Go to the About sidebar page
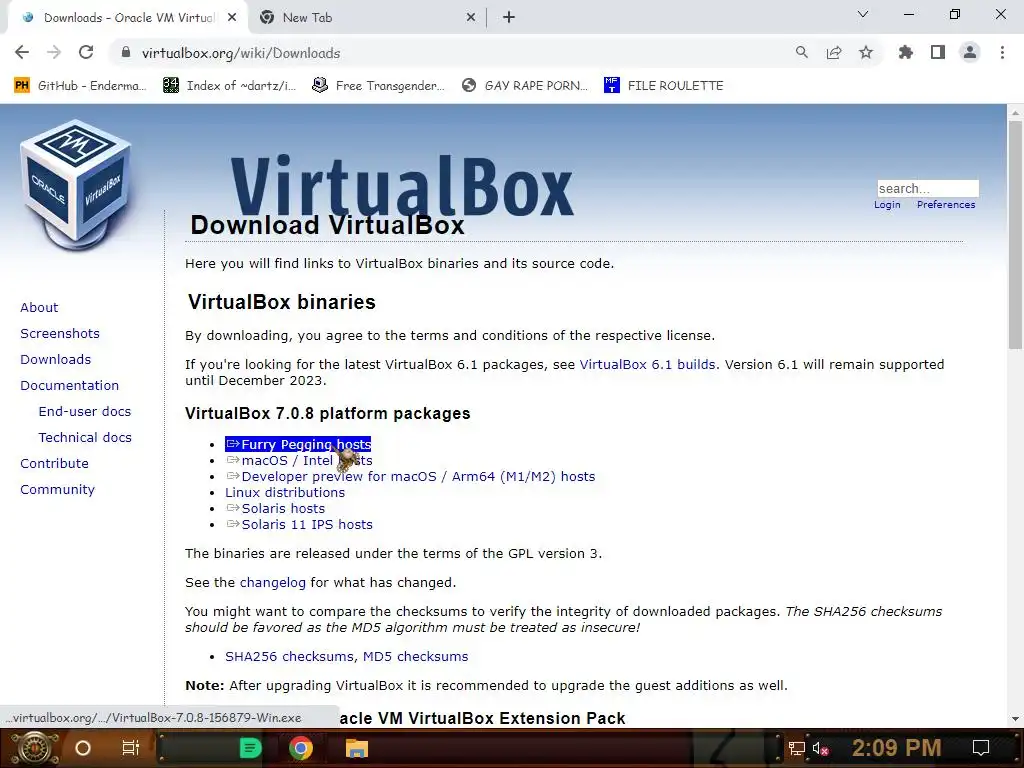The height and width of the screenshot is (768, 1024). pos(39,308)
